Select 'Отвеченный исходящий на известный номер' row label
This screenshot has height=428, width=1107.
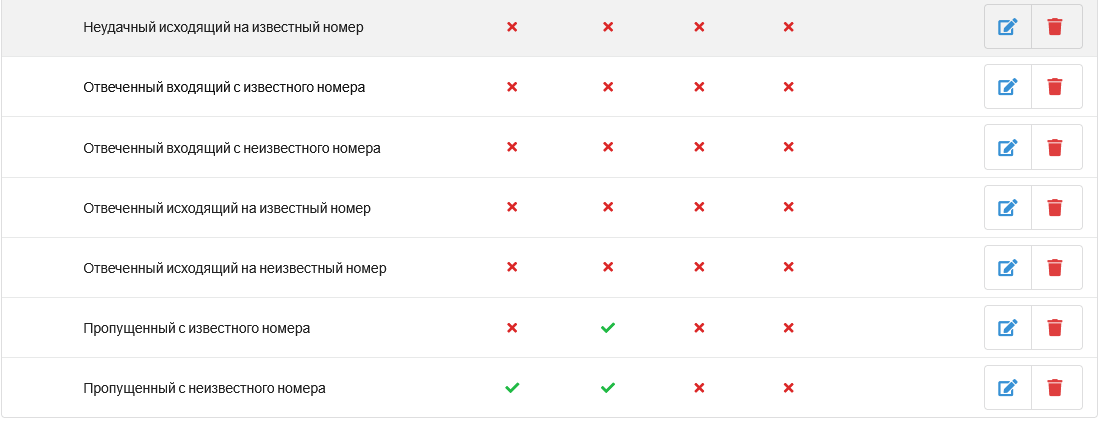coord(227,208)
